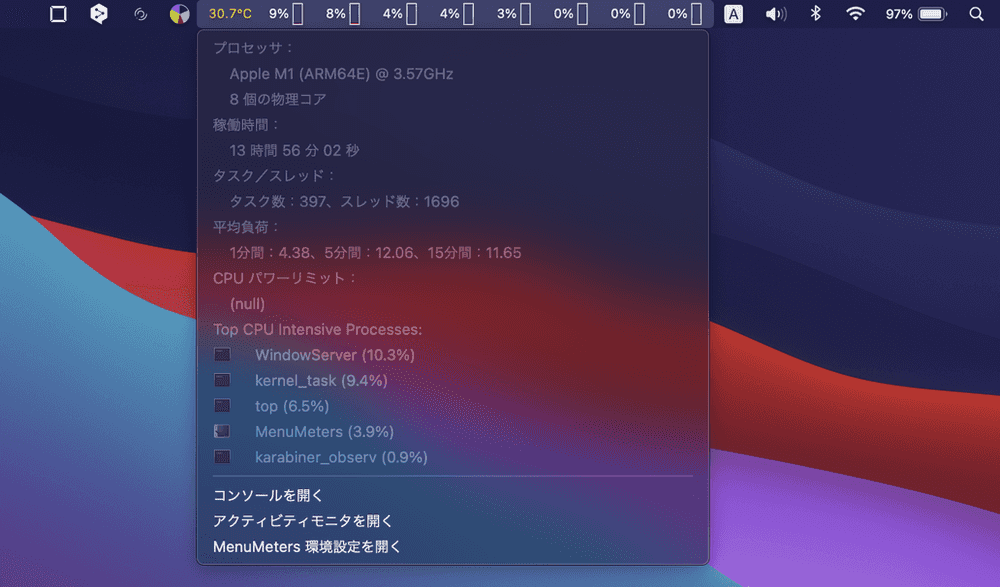The image size is (1000, 587).
Task: Click the 8% CPU core meter
Action: [x=342, y=13]
